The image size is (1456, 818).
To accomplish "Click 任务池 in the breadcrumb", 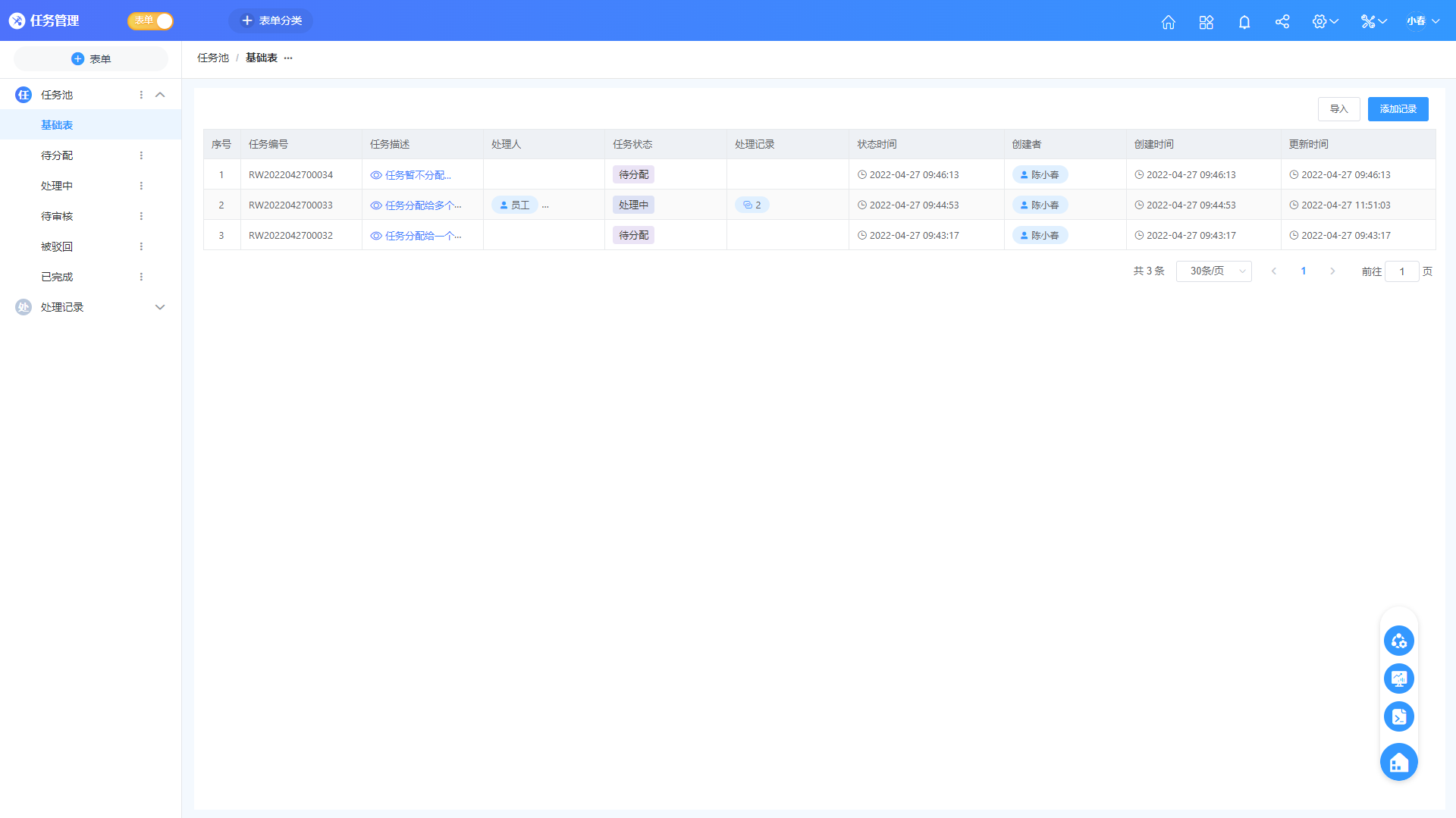I will click(x=213, y=58).
